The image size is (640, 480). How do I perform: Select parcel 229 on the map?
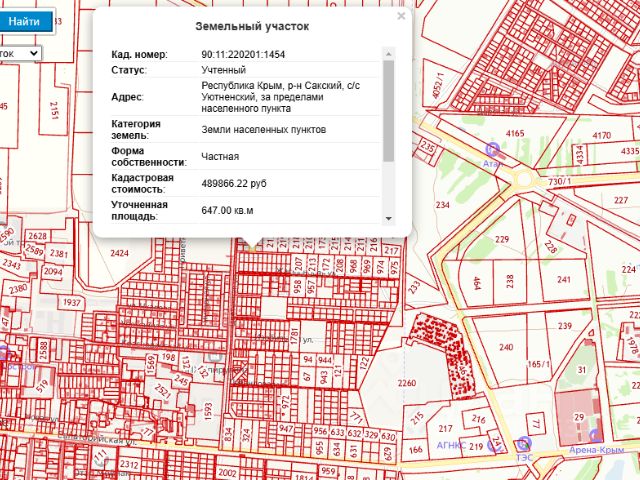click(502, 239)
